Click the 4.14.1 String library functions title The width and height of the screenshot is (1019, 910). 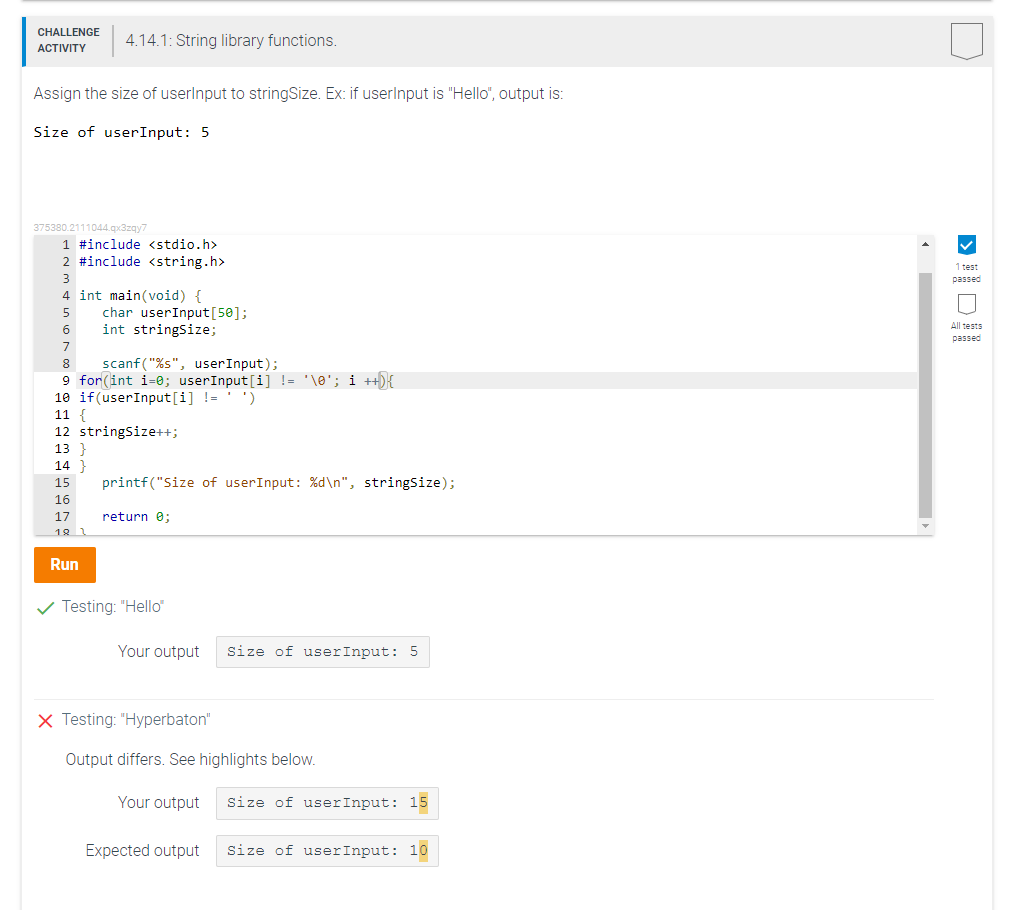coord(231,40)
